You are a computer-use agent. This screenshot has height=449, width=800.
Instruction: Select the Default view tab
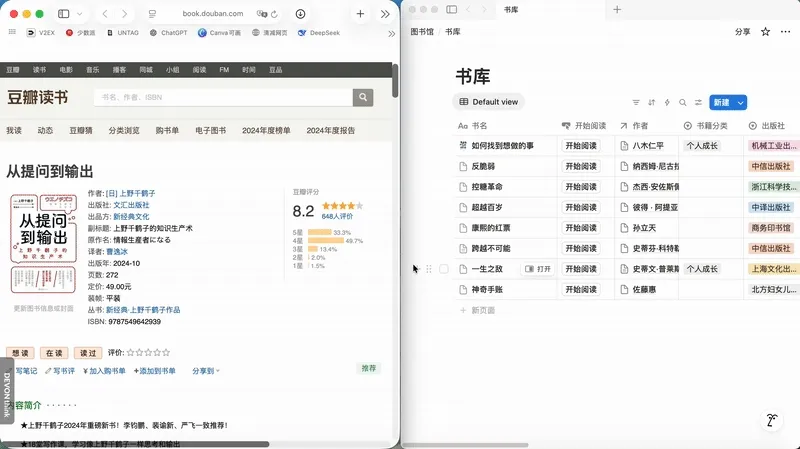pos(488,102)
